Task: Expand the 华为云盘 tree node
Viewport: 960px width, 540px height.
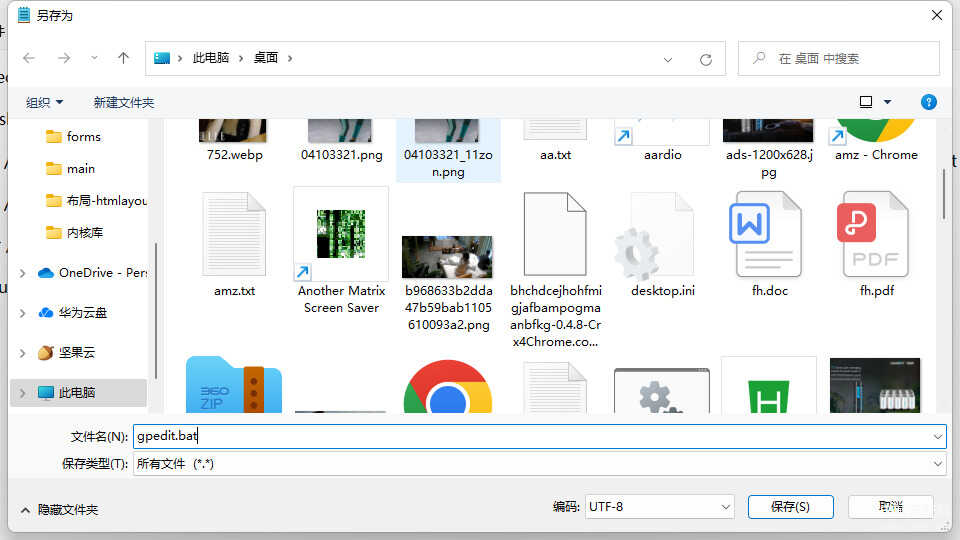Action: pyautogui.click(x=23, y=313)
